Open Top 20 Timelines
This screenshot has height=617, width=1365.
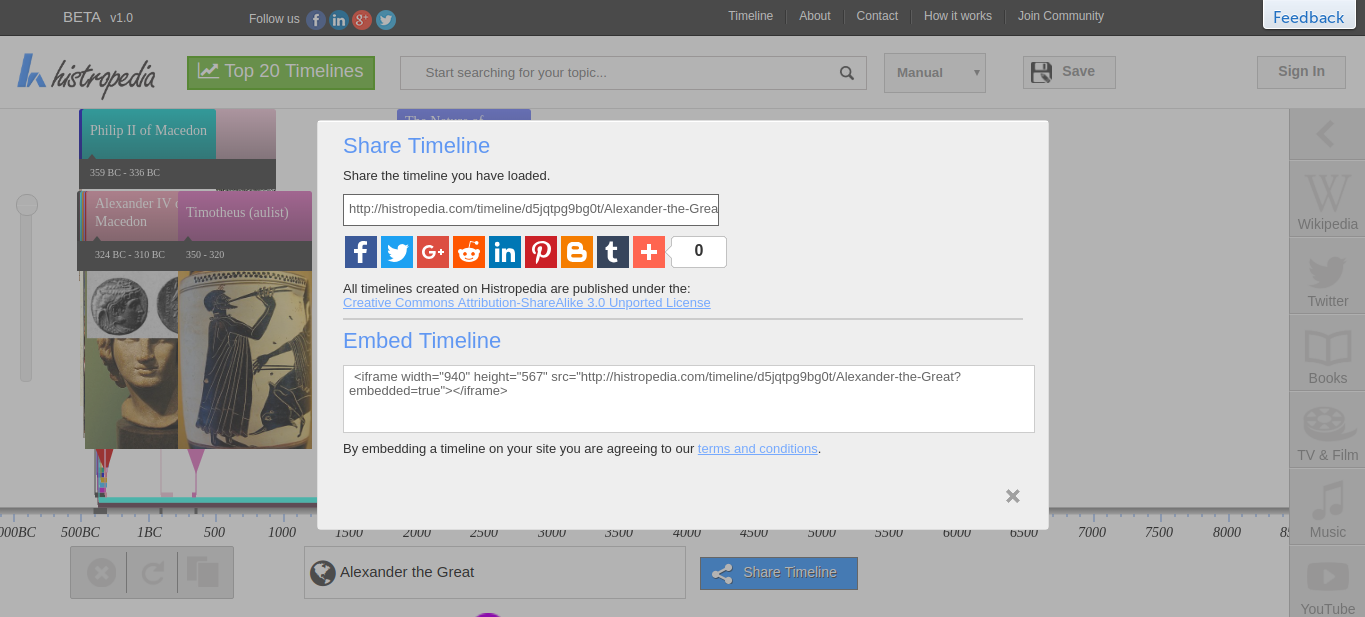click(x=281, y=72)
